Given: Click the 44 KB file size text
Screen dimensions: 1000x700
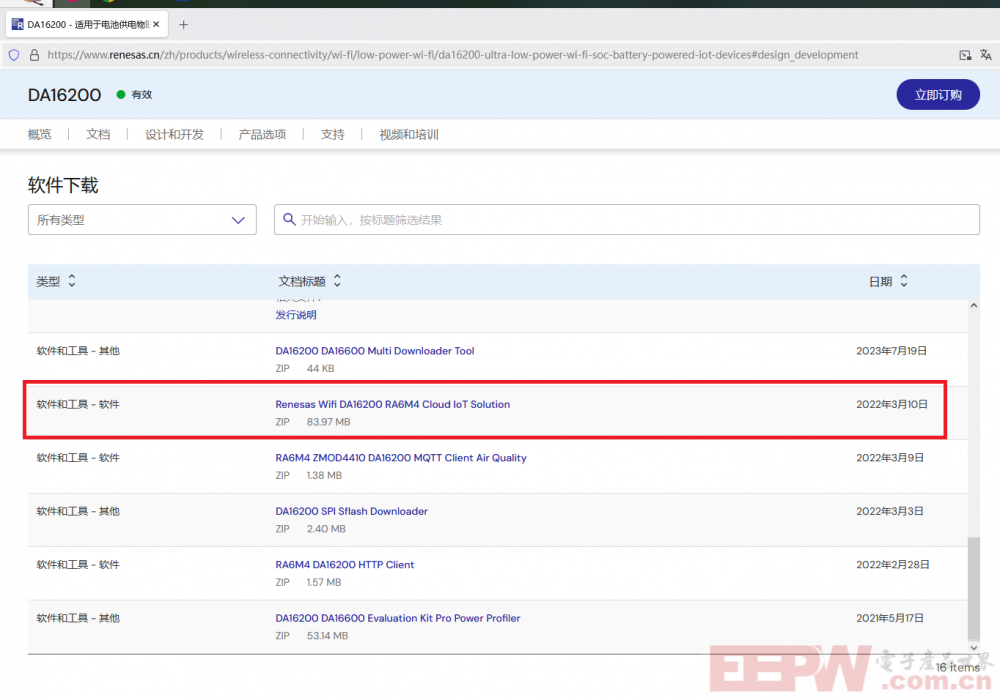Looking at the screenshot, I should point(320,368).
